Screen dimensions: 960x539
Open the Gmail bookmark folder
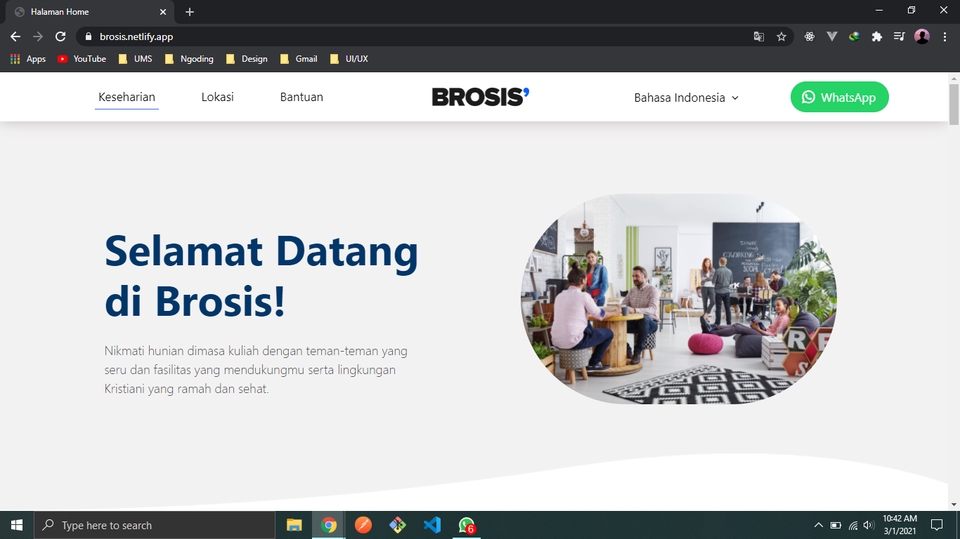point(299,59)
